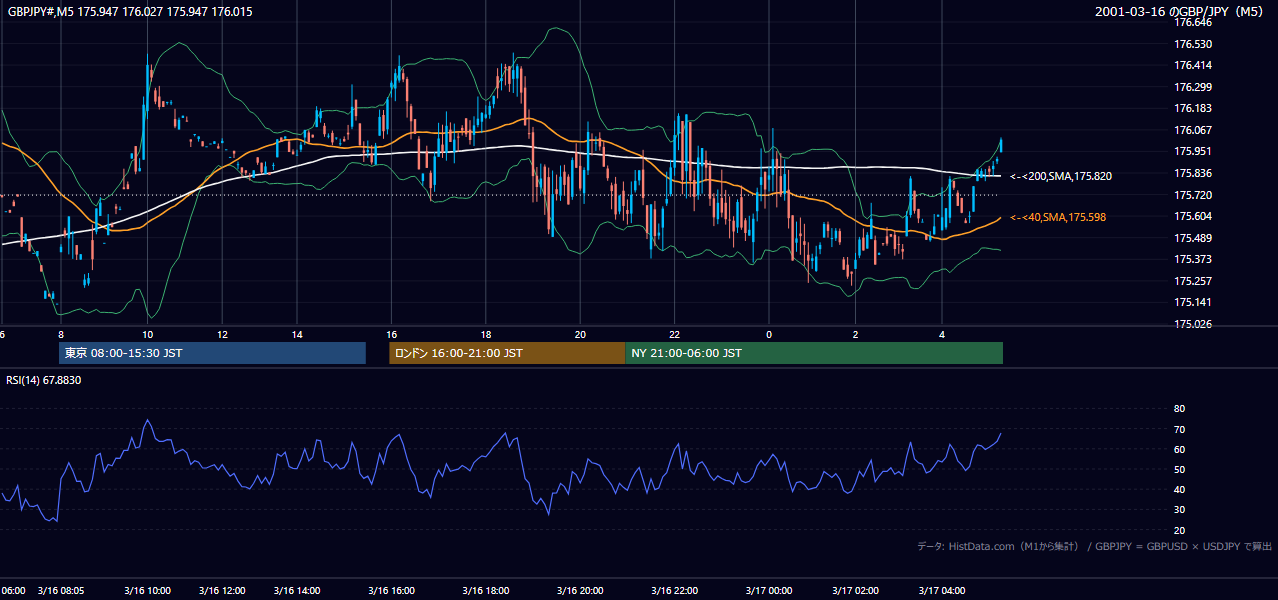Click price axis value 175.026

(x=1193, y=324)
